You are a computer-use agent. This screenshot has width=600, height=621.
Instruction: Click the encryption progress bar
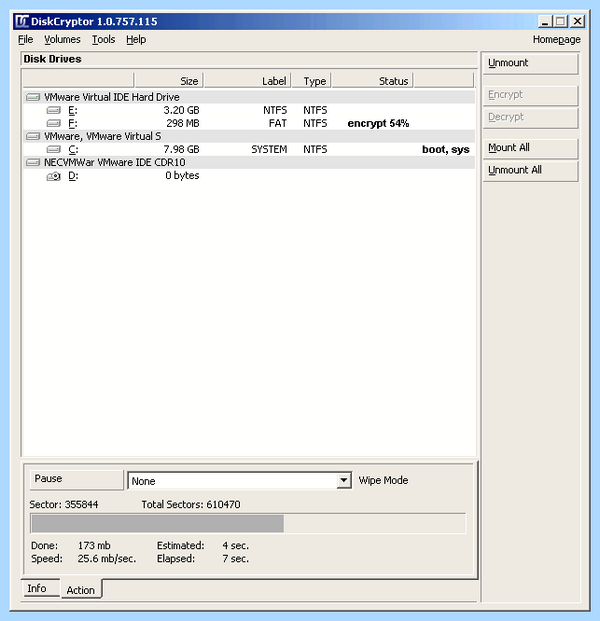click(x=248, y=524)
